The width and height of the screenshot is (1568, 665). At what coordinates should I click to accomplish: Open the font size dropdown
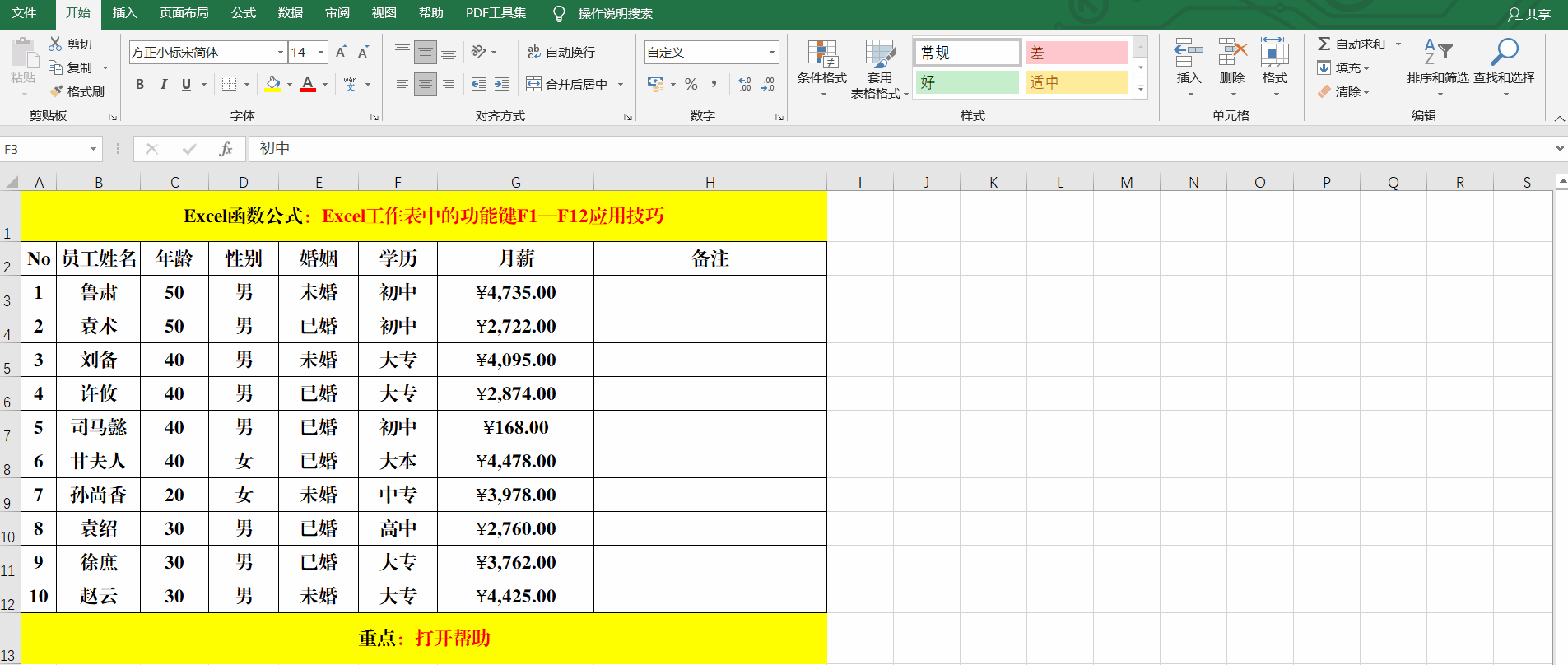click(x=321, y=52)
